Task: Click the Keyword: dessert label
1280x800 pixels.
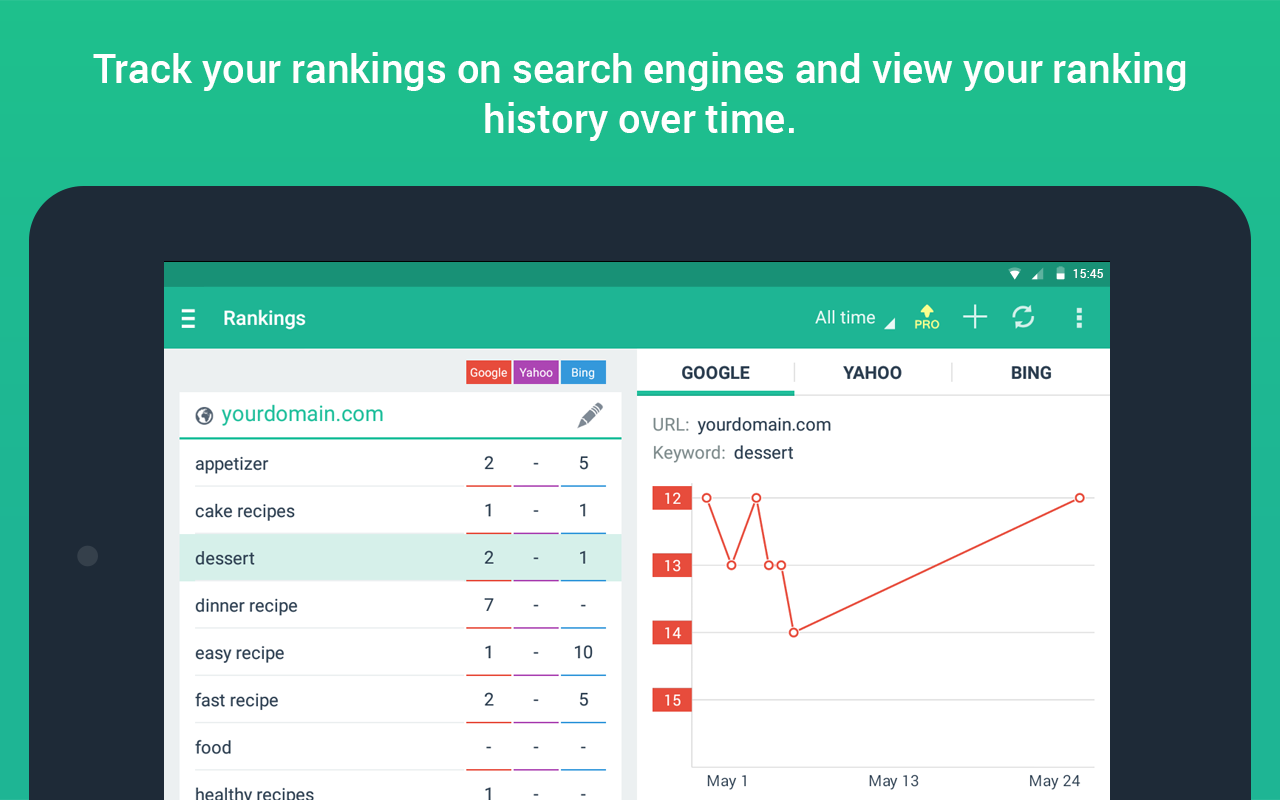Action: click(723, 453)
